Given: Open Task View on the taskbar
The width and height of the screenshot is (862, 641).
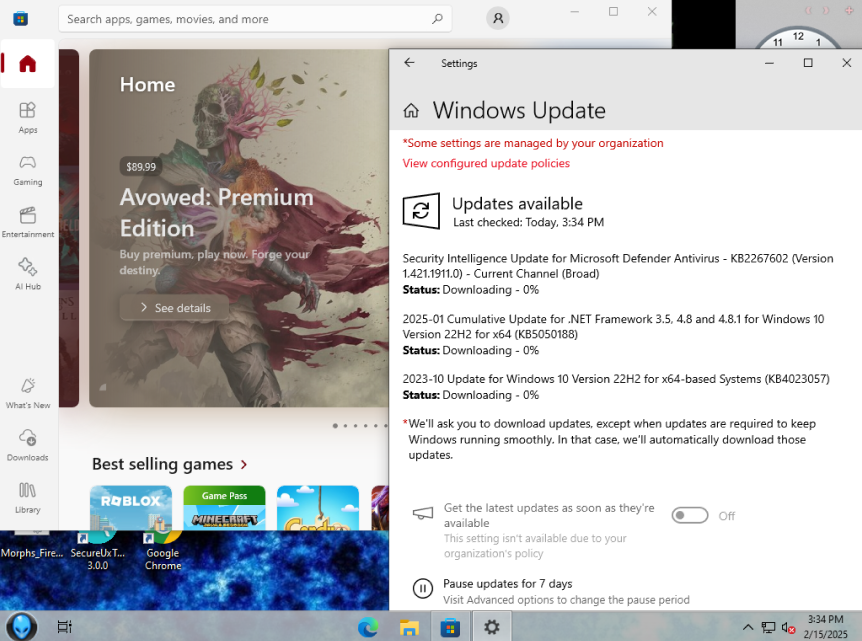Looking at the screenshot, I should pos(64,627).
